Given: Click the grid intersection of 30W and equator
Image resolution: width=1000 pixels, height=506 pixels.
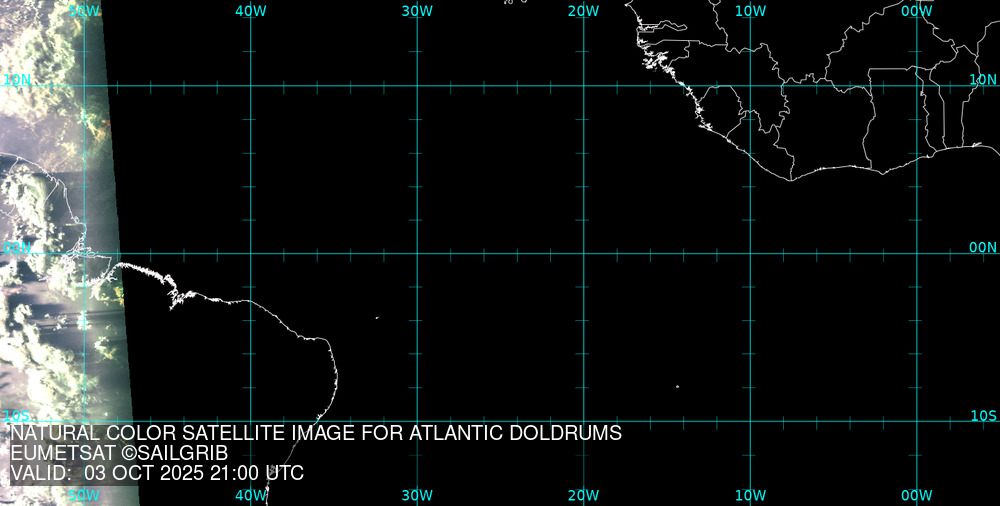Looking at the screenshot, I should coord(417,253).
